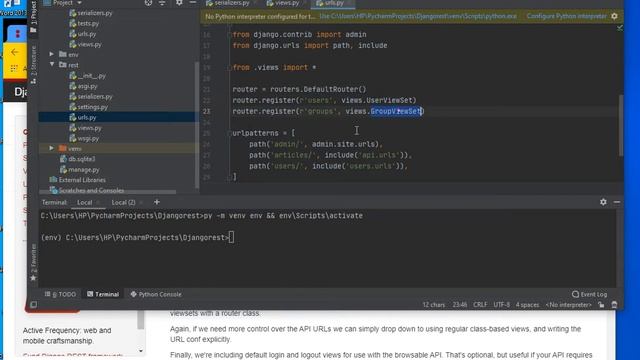Screen dimensions: 640x360
Task: Click the editor vertical scrollbar
Action: tap(621, 124)
